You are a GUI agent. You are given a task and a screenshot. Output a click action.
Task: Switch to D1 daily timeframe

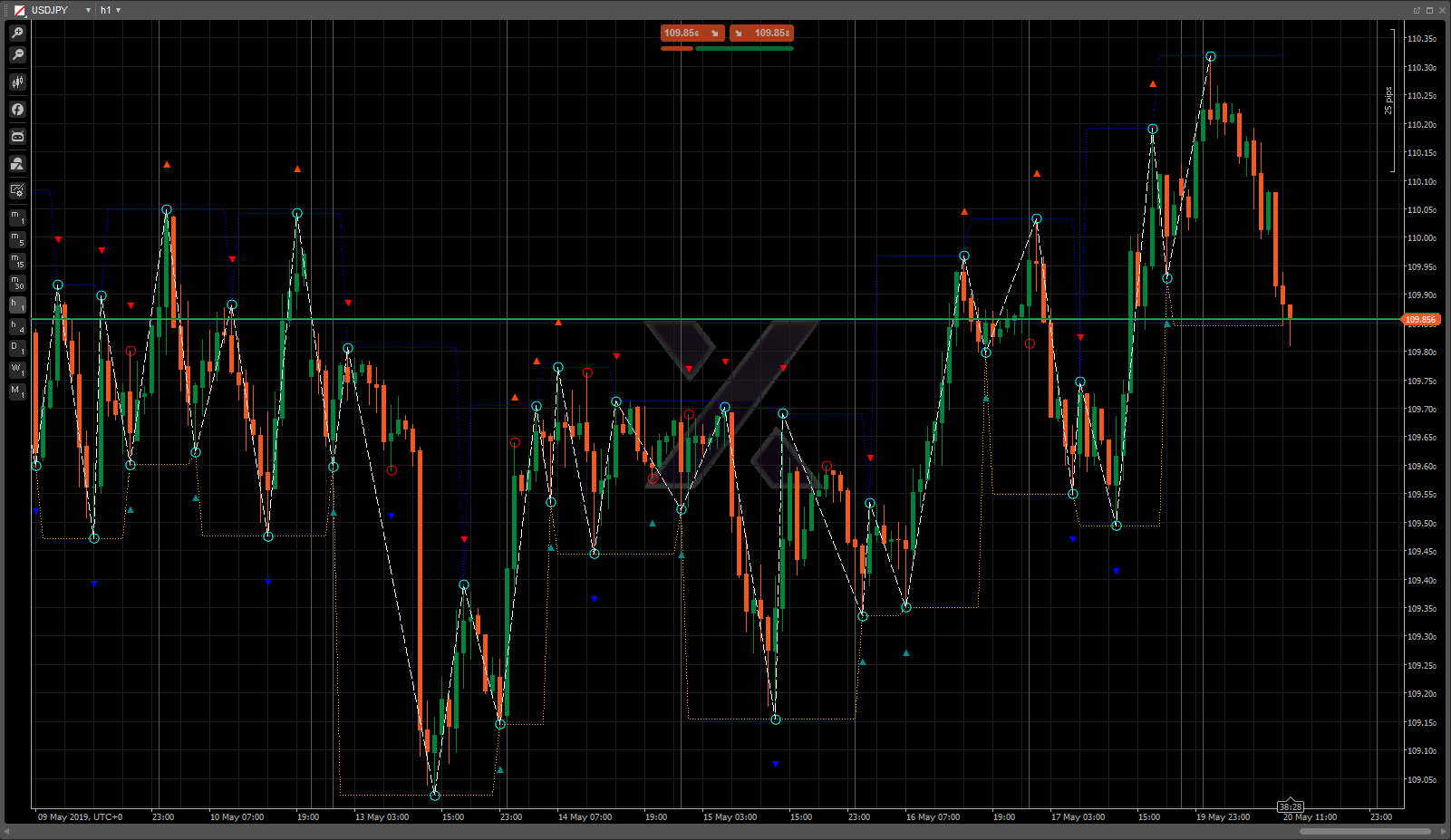[x=17, y=348]
